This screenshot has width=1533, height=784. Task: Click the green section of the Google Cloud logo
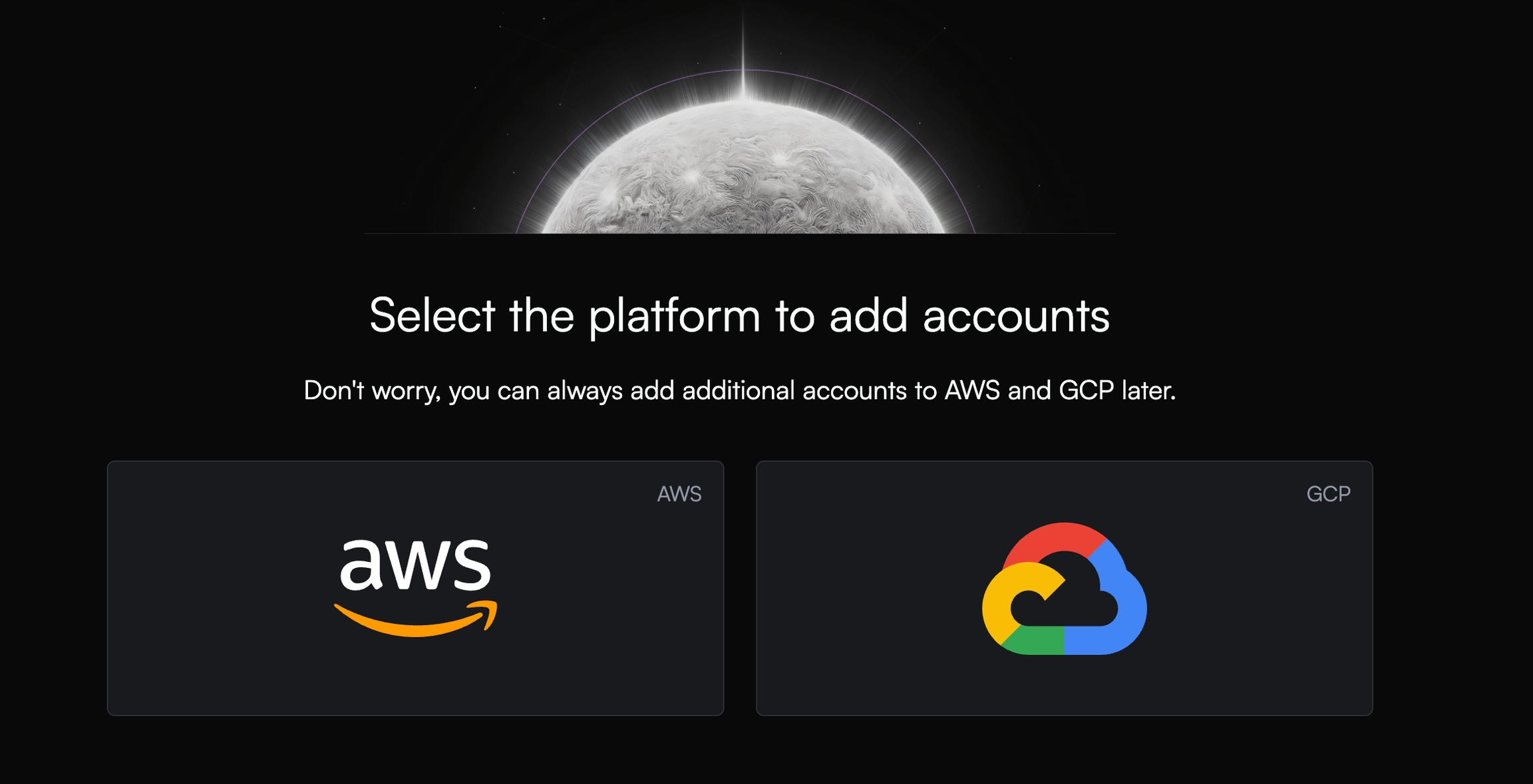pos(1035,641)
